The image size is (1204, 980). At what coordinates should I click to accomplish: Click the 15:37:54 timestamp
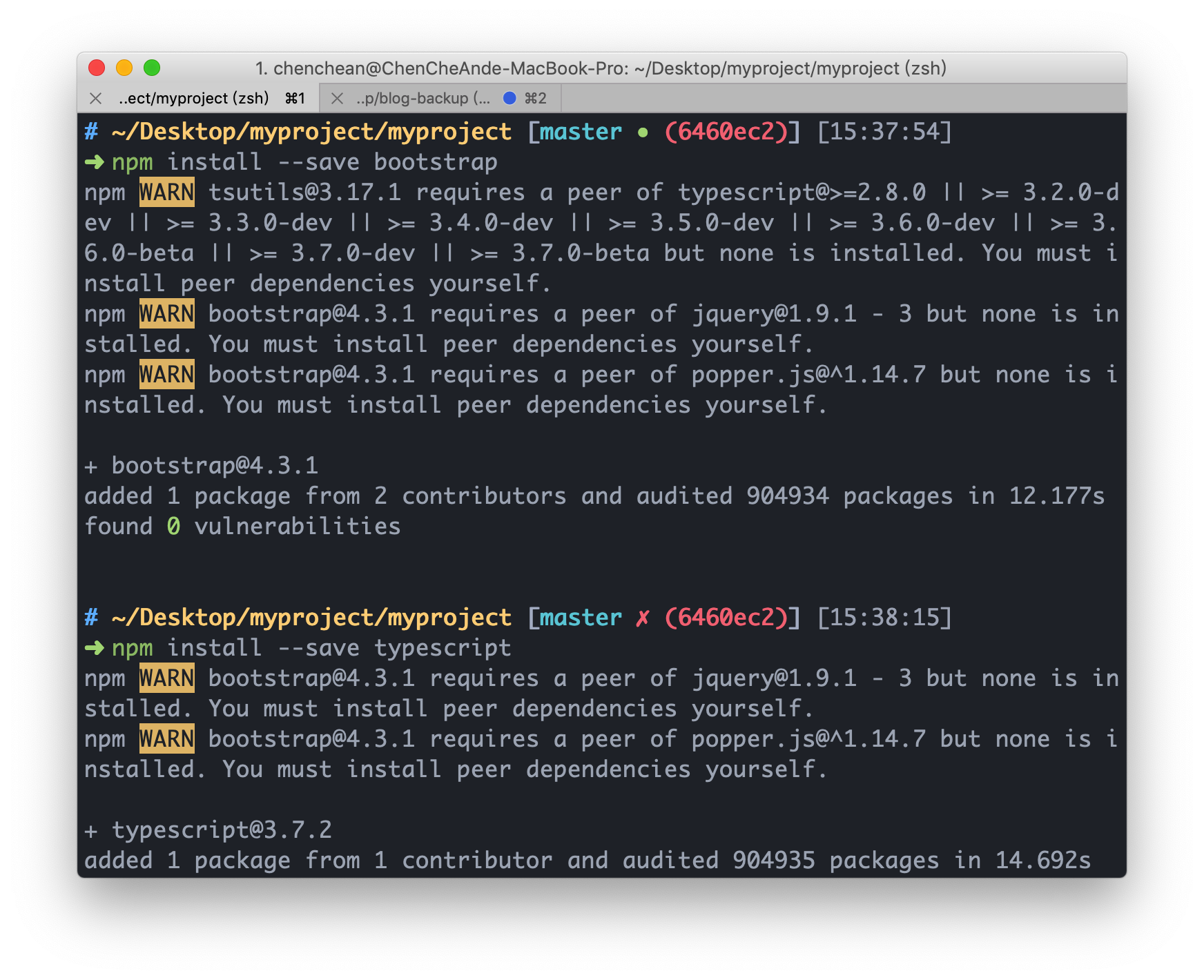884,132
